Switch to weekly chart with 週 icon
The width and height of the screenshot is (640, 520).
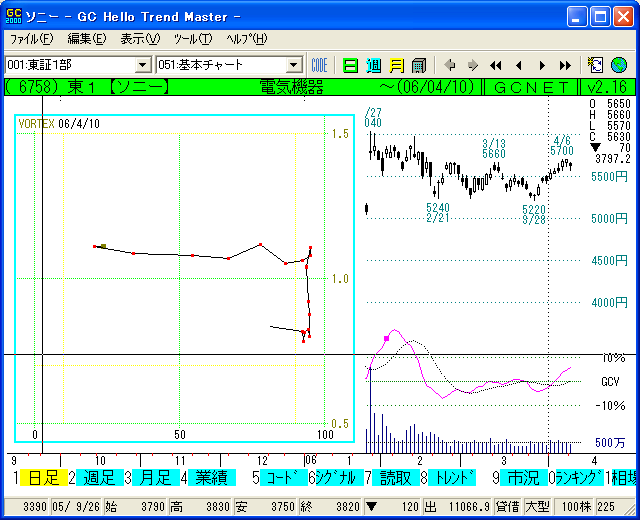(373, 65)
